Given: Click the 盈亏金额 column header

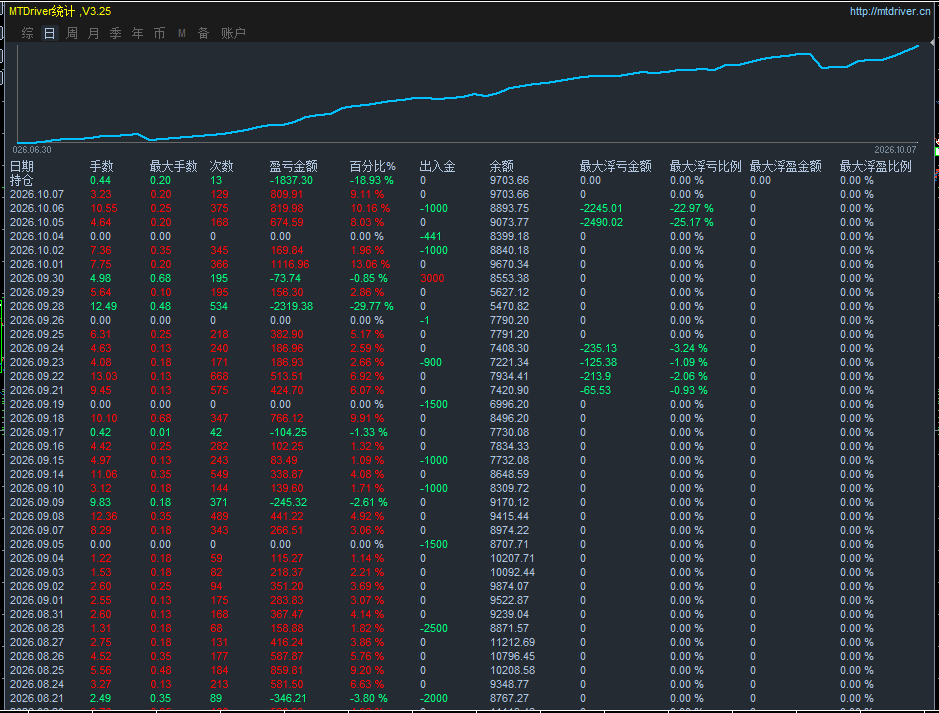Looking at the screenshot, I should point(293,166).
